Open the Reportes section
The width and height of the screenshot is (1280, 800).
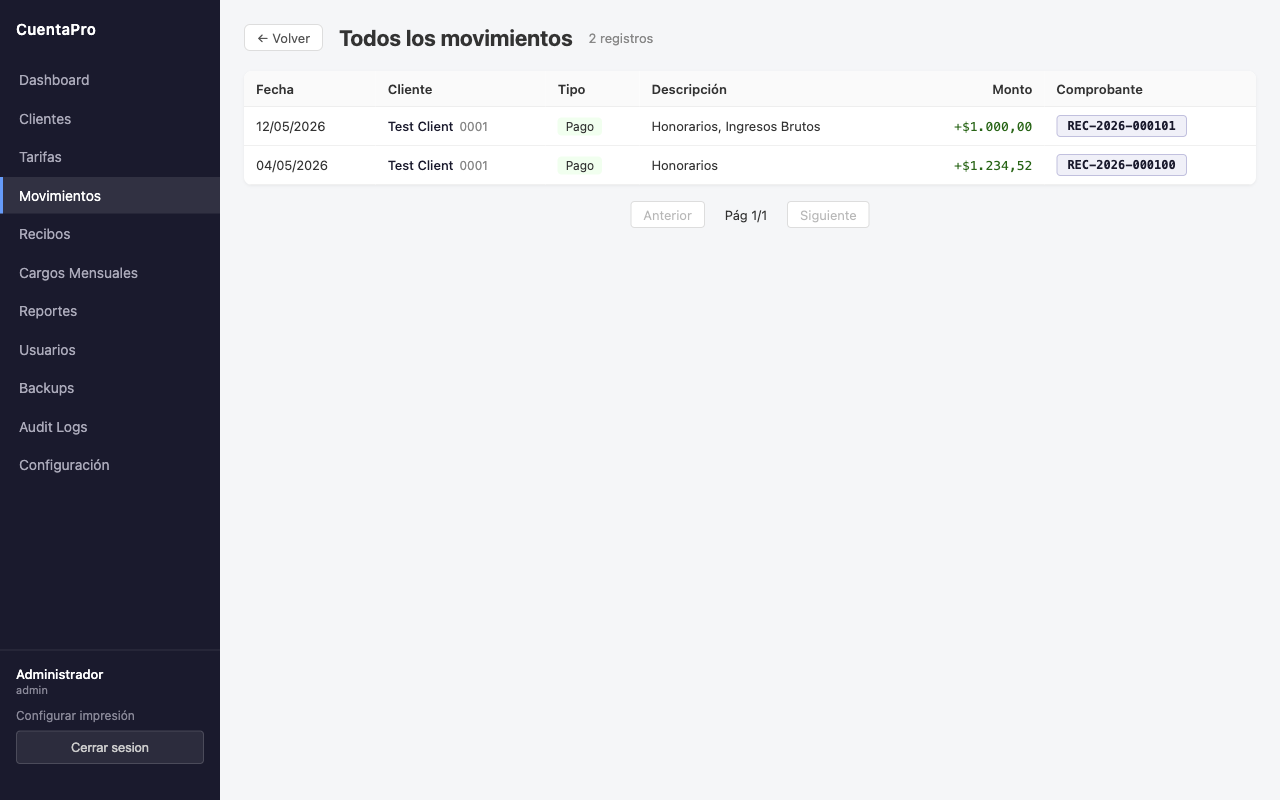pyautogui.click(x=110, y=311)
